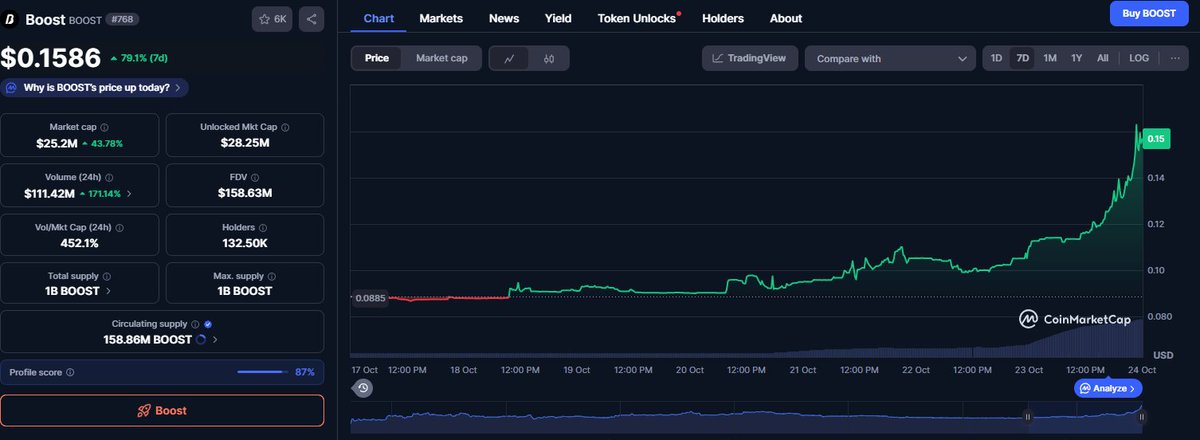Click the Profile score progress bar
This screenshot has height=440, width=1200.
click(x=262, y=372)
